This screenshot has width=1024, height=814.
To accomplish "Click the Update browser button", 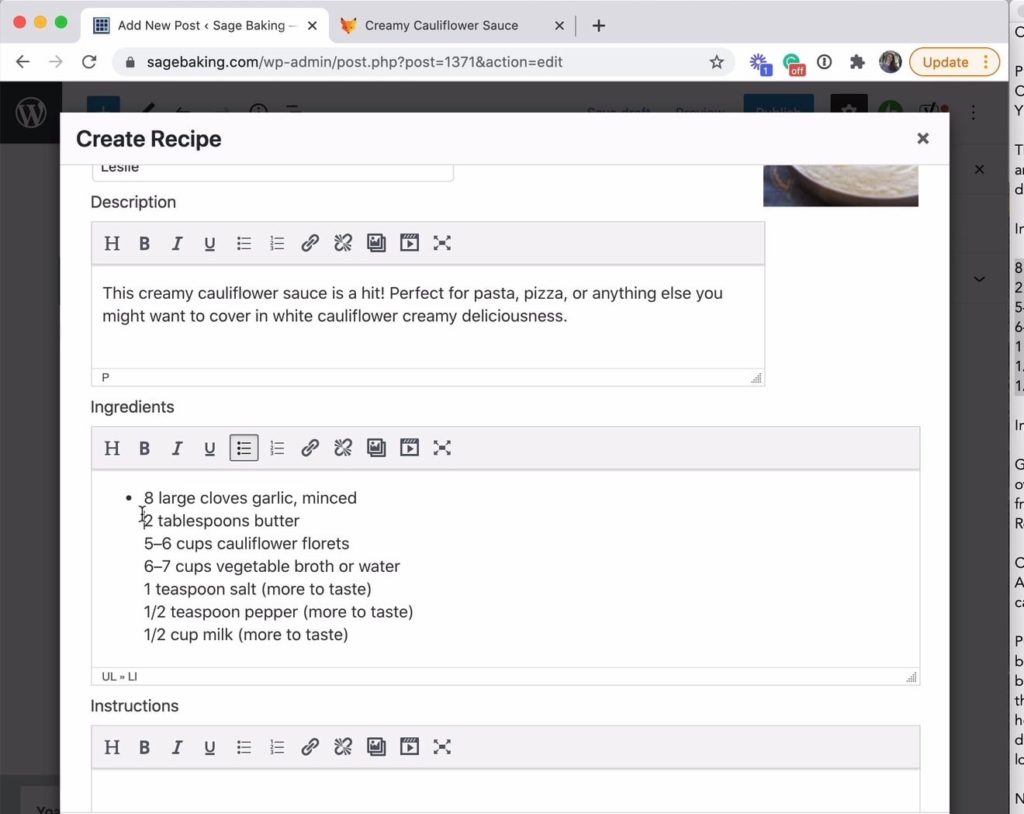I will coord(954,62).
